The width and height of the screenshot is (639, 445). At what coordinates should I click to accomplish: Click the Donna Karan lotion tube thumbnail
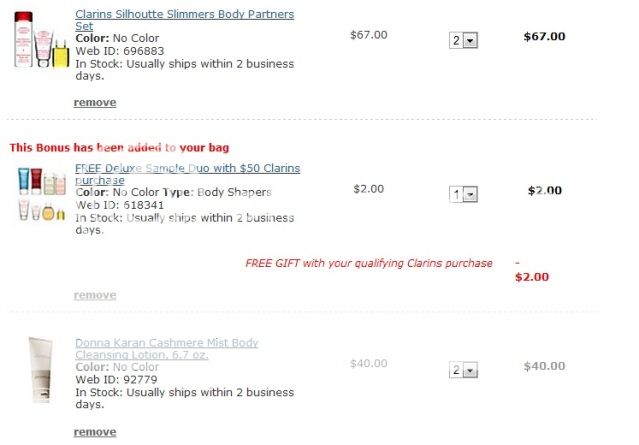click(x=42, y=370)
